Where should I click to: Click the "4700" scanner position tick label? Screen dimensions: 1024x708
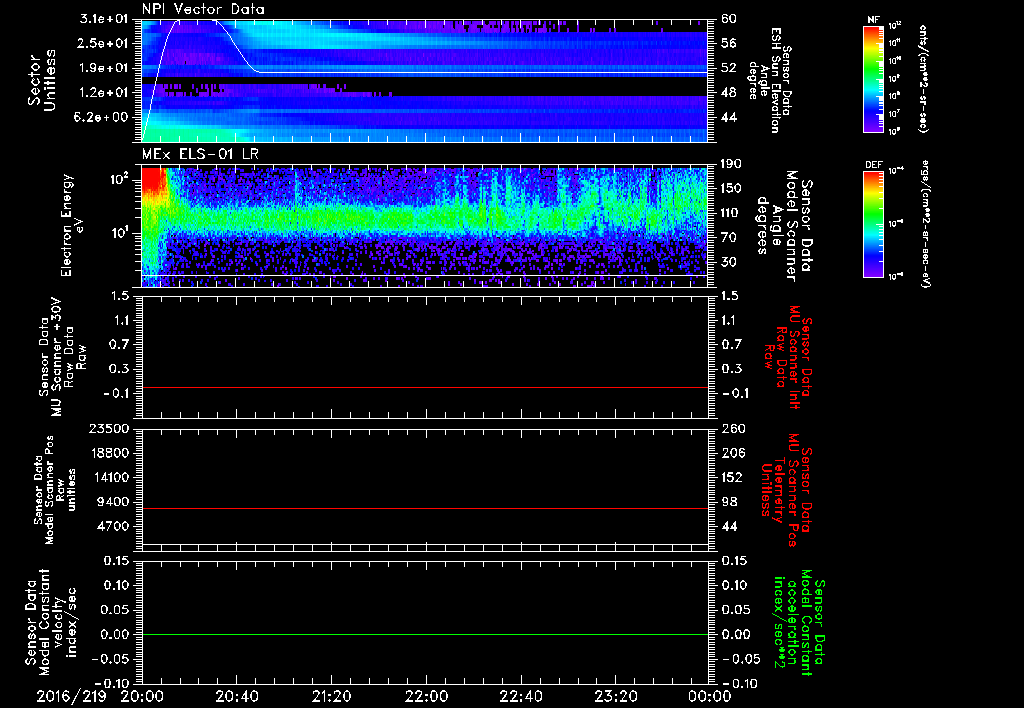coord(113,526)
